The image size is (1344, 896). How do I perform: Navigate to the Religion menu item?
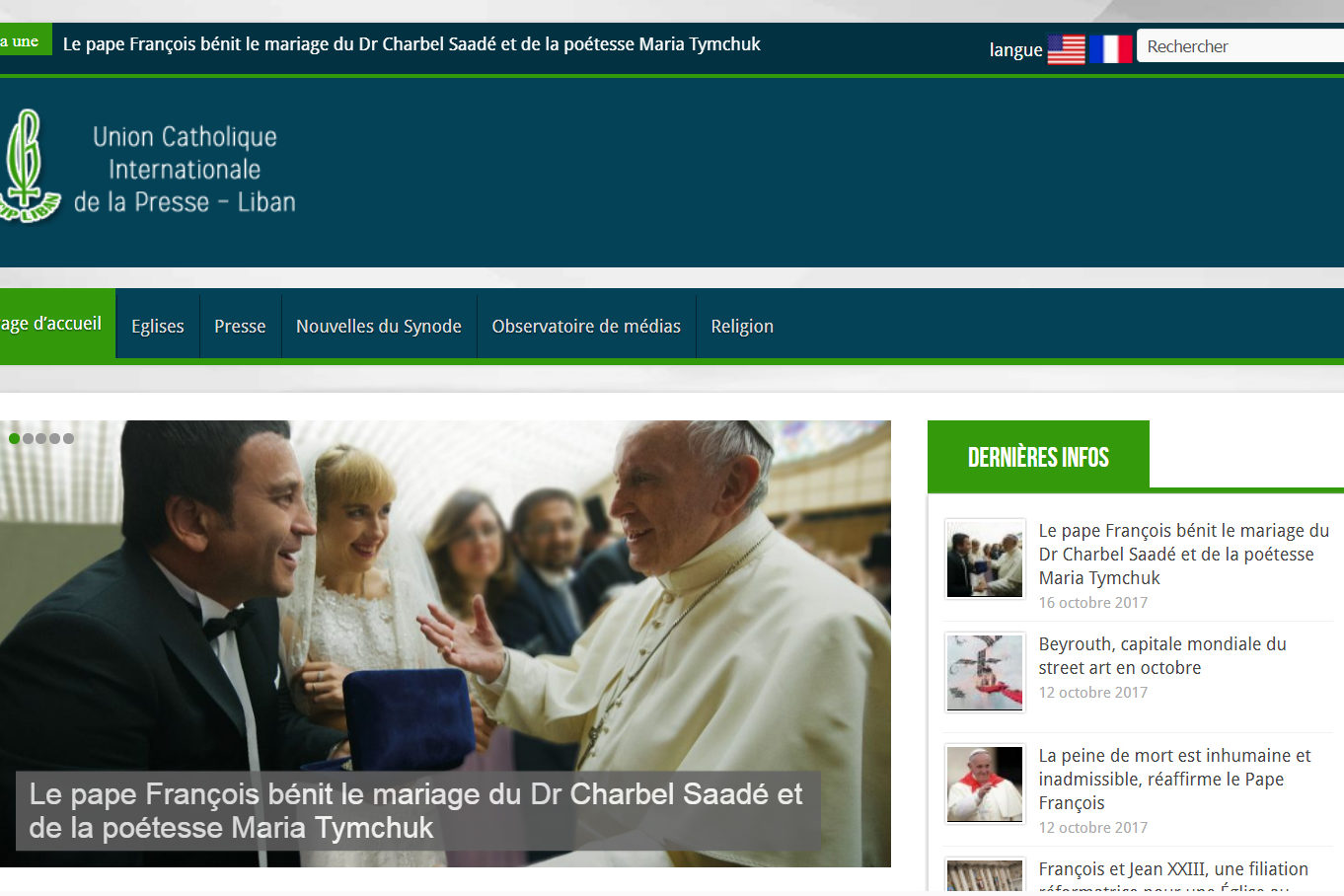click(x=742, y=327)
